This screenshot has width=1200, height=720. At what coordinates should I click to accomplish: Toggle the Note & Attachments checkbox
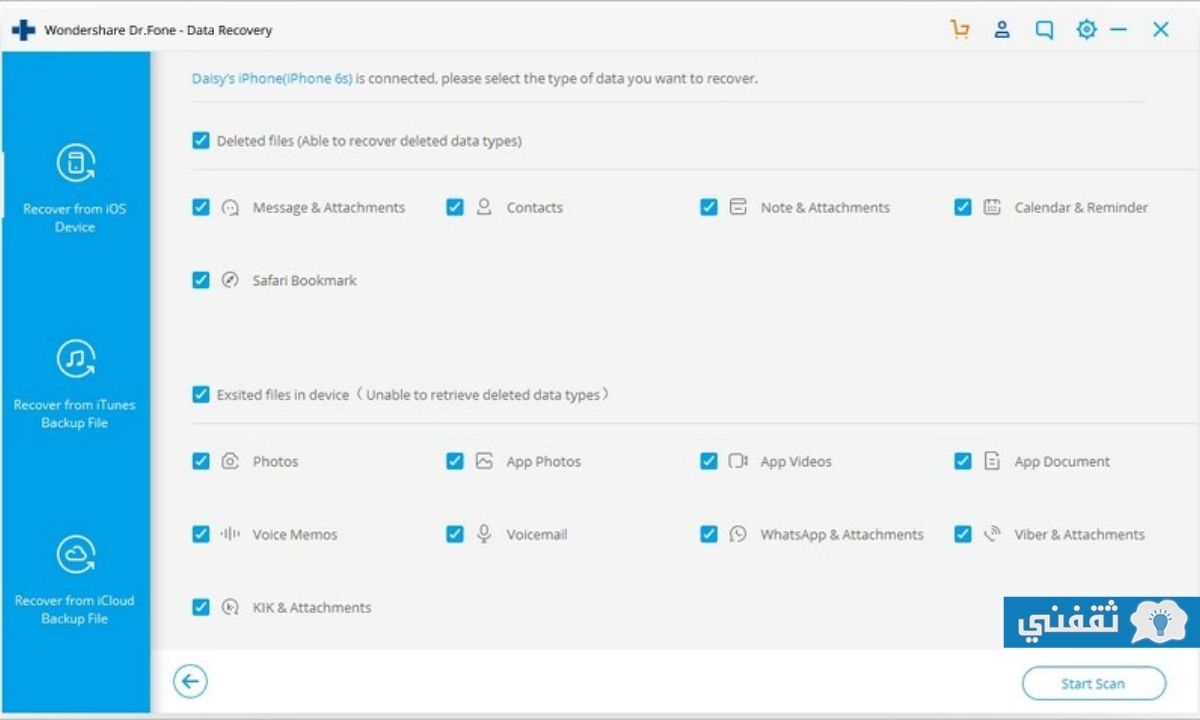coord(709,207)
